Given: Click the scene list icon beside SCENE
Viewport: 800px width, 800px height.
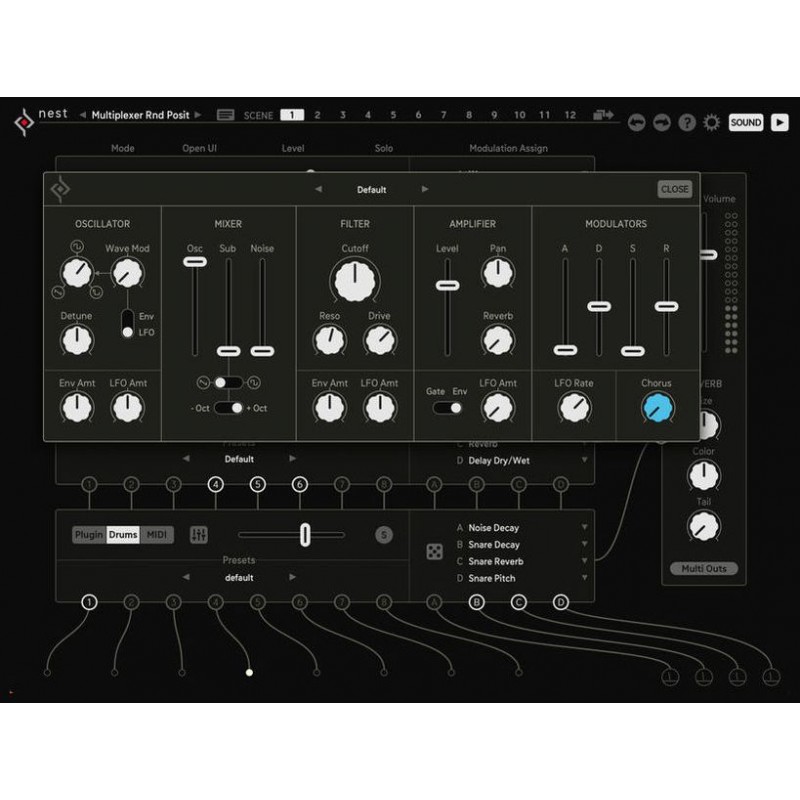Looking at the screenshot, I should click(x=225, y=115).
